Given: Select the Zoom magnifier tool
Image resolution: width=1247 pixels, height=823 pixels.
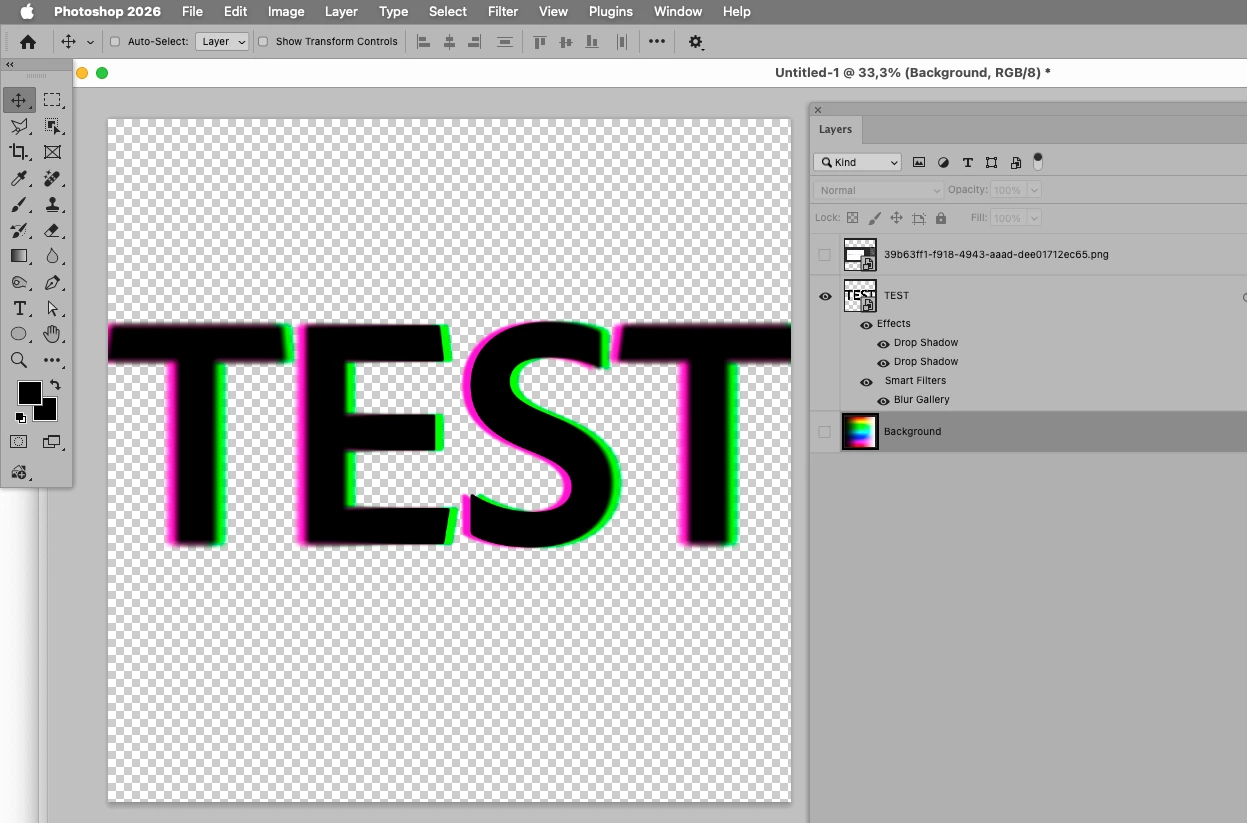Looking at the screenshot, I should click(x=19, y=360).
